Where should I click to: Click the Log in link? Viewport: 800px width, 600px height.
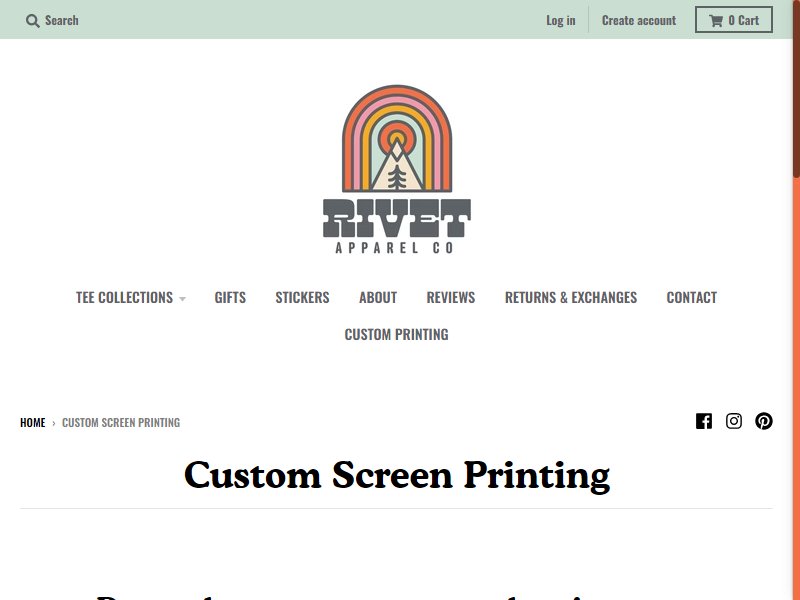coord(561,20)
